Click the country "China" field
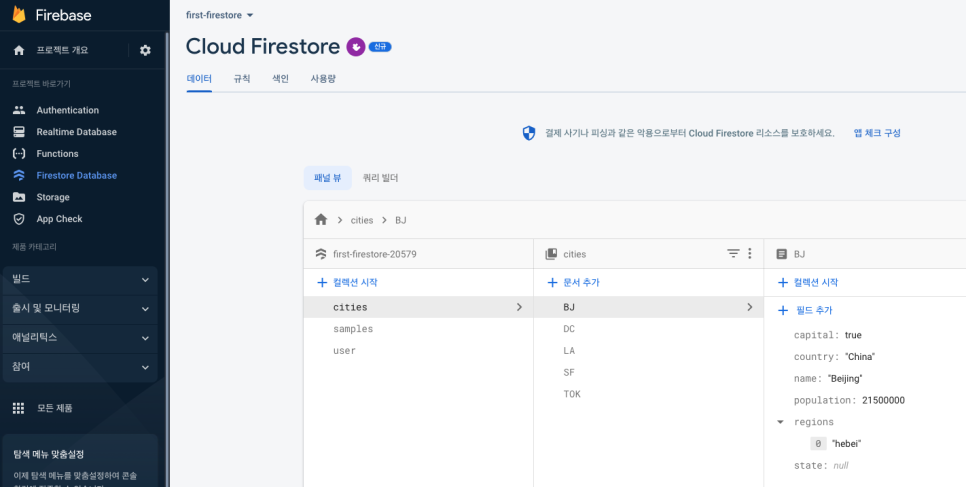The height and width of the screenshot is (487, 966). pyautogui.click(x=834, y=357)
